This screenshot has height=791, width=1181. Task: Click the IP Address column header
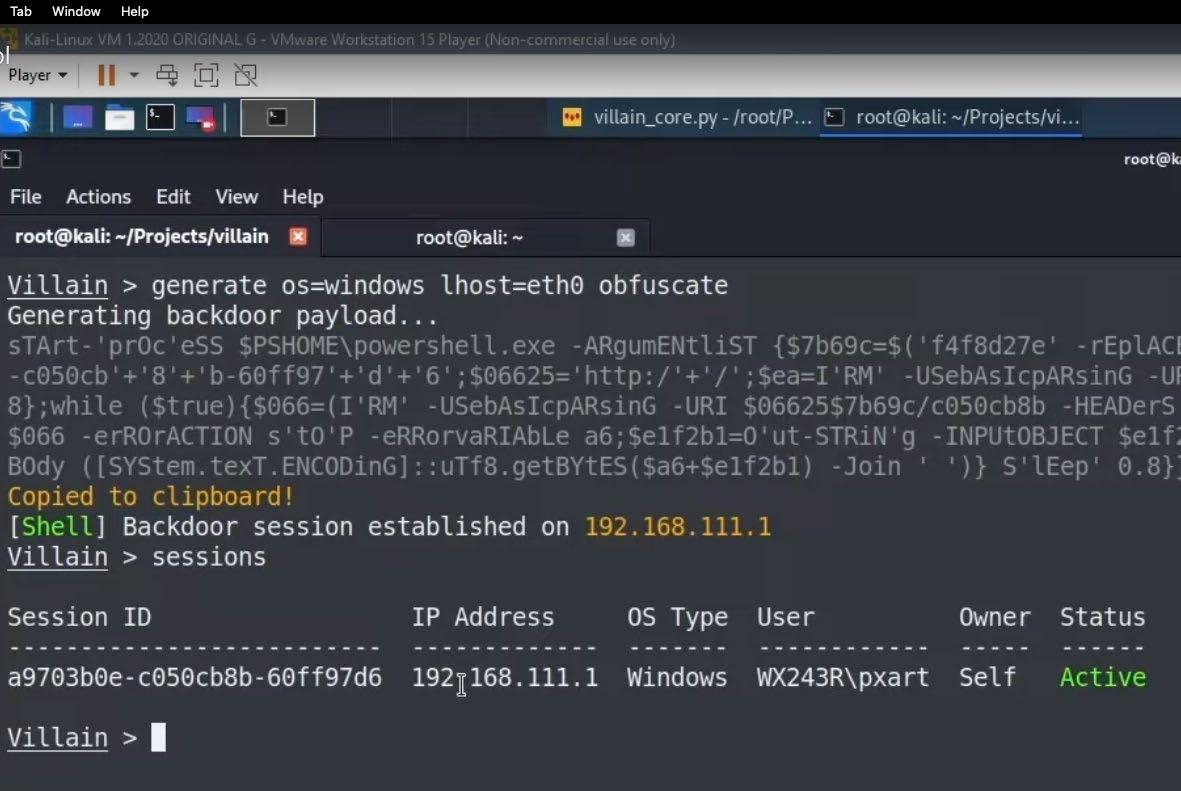coord(483,617)
